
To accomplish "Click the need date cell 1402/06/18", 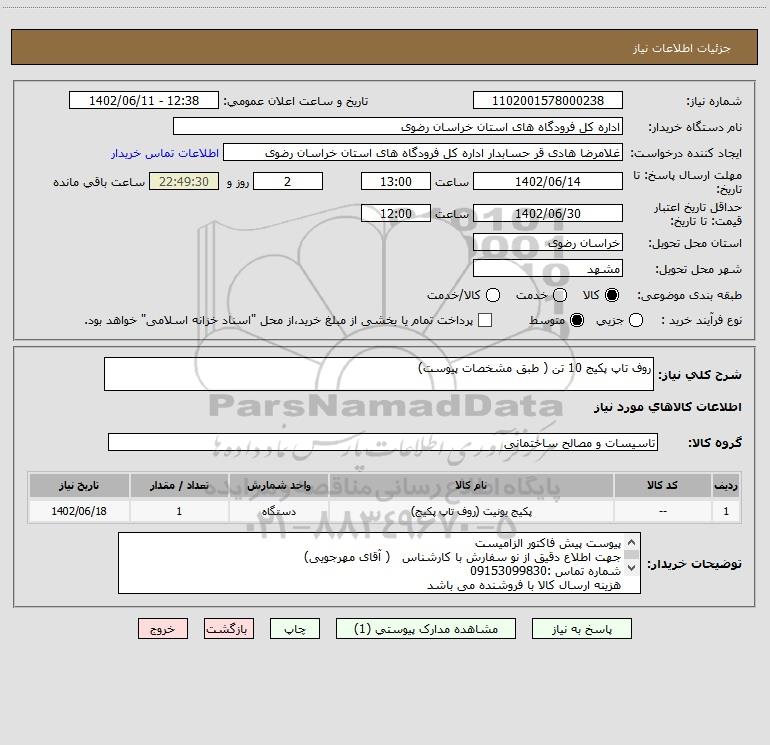I will point(79,511).
